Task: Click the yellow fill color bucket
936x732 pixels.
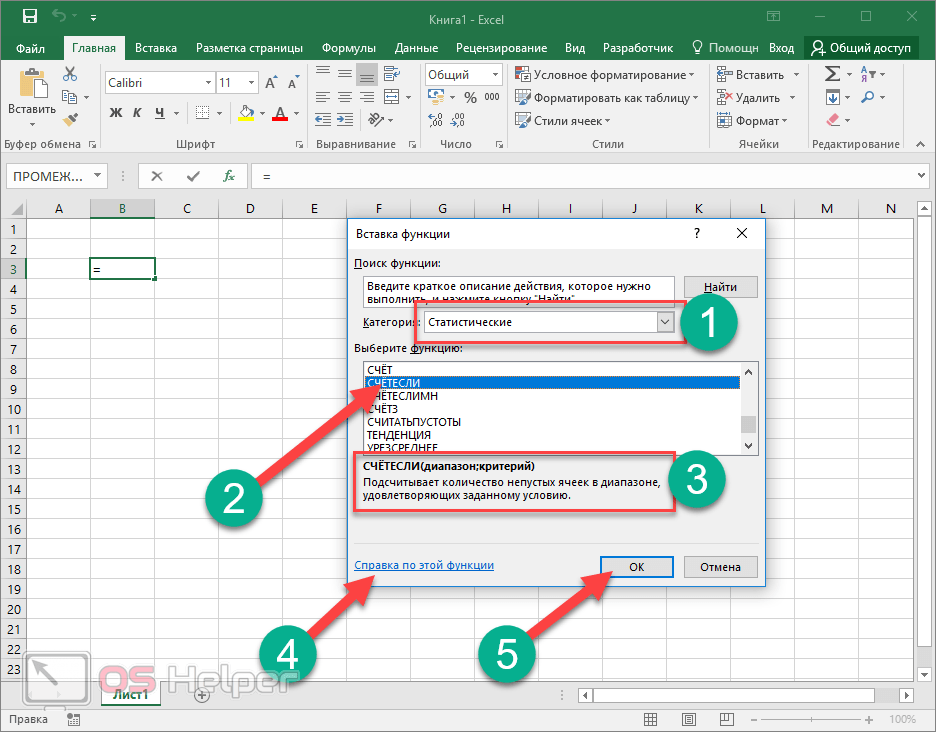Action: (246, 113)
